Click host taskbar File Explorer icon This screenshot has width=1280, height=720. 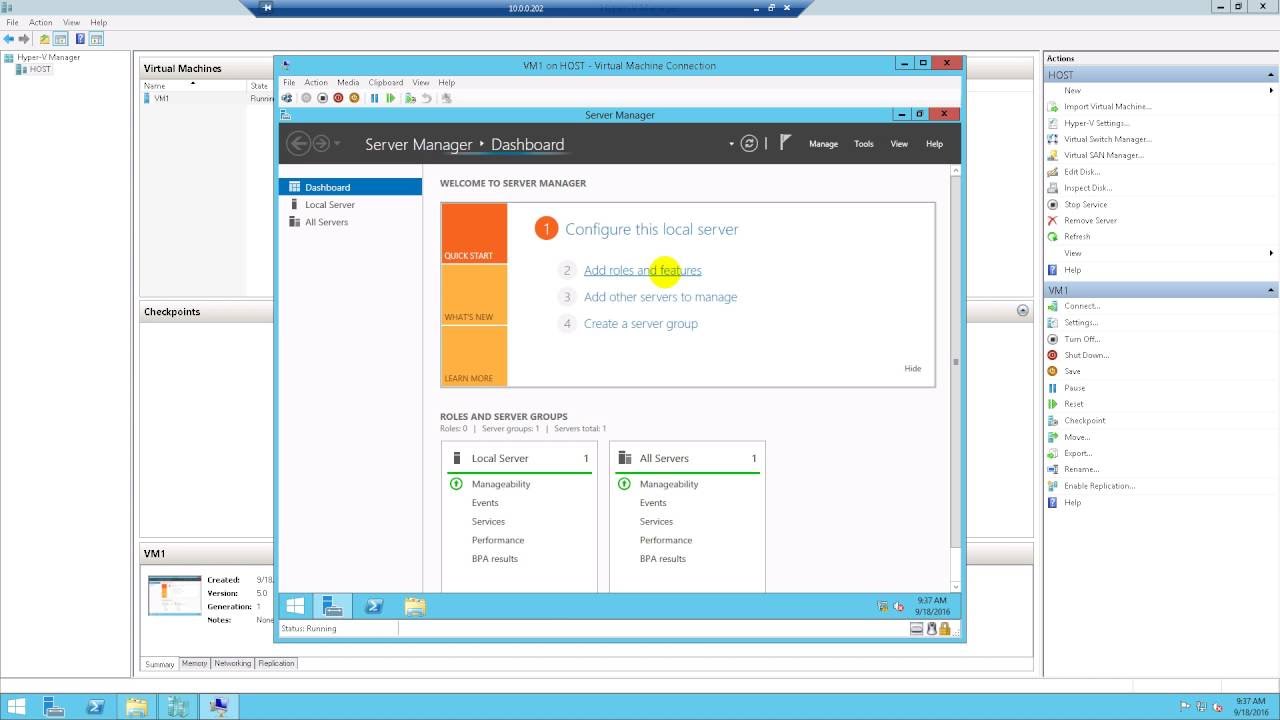point(136,707)
